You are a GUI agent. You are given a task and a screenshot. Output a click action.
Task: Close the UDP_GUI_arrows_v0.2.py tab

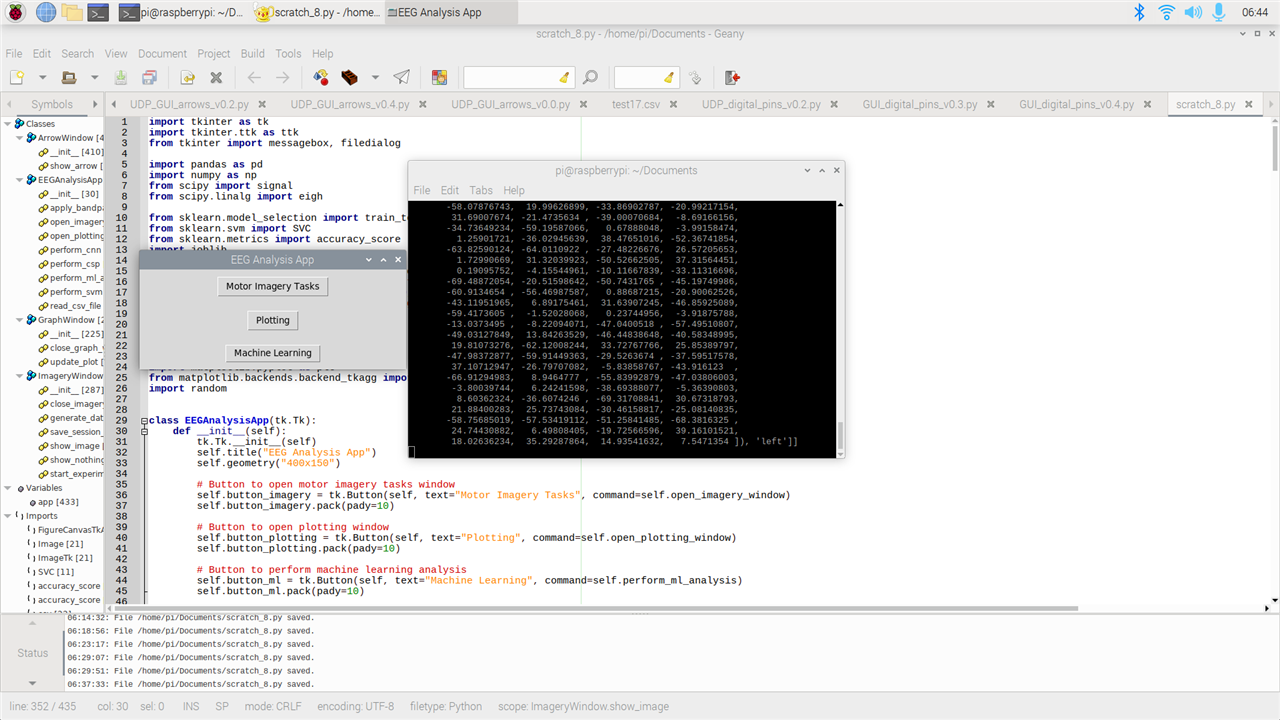260,104
